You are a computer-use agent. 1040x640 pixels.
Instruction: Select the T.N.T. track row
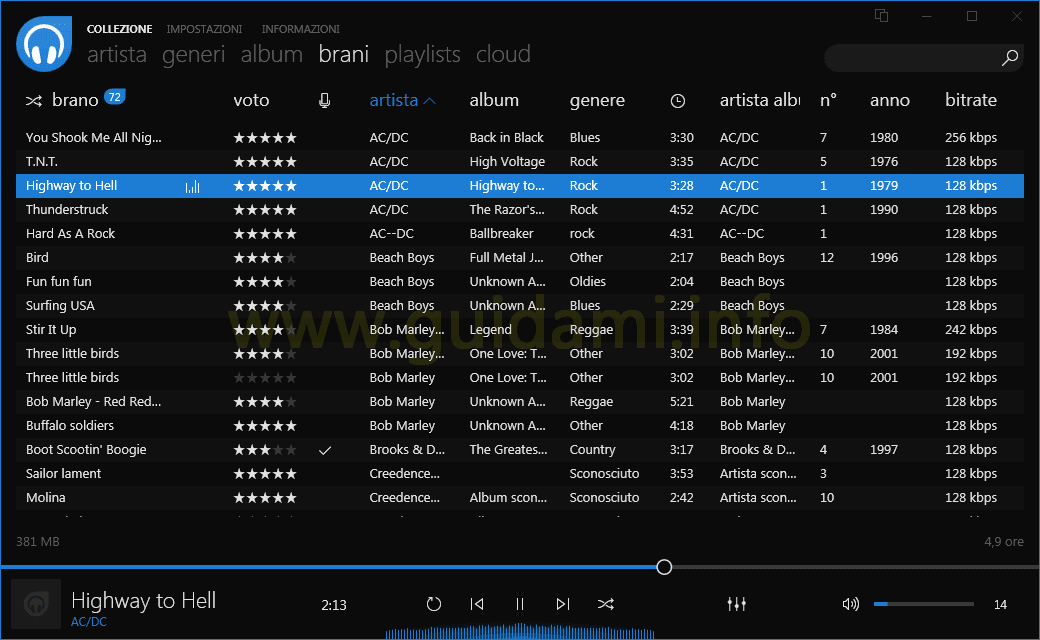519,162
